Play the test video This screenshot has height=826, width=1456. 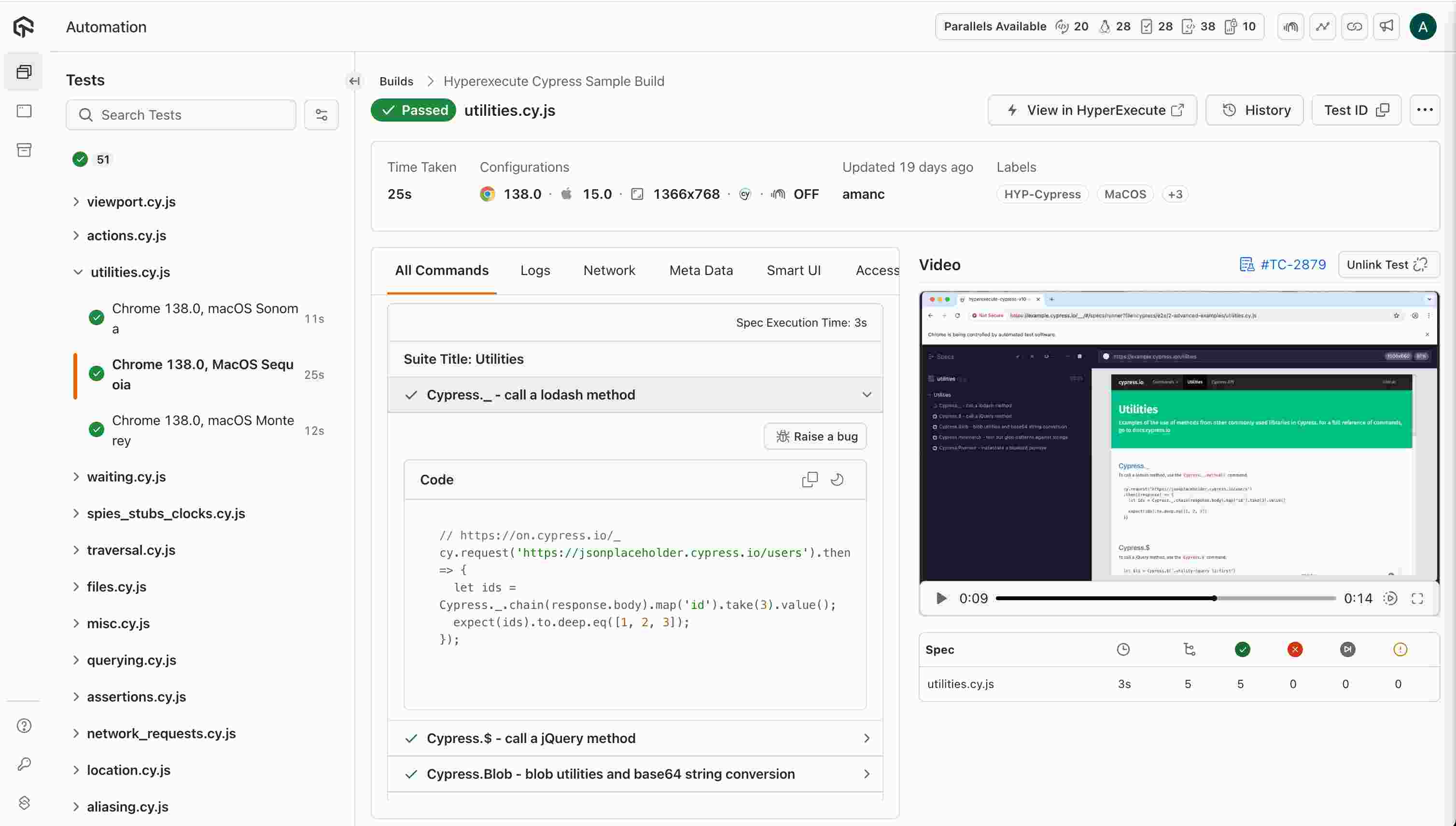[x=940, y=598]
